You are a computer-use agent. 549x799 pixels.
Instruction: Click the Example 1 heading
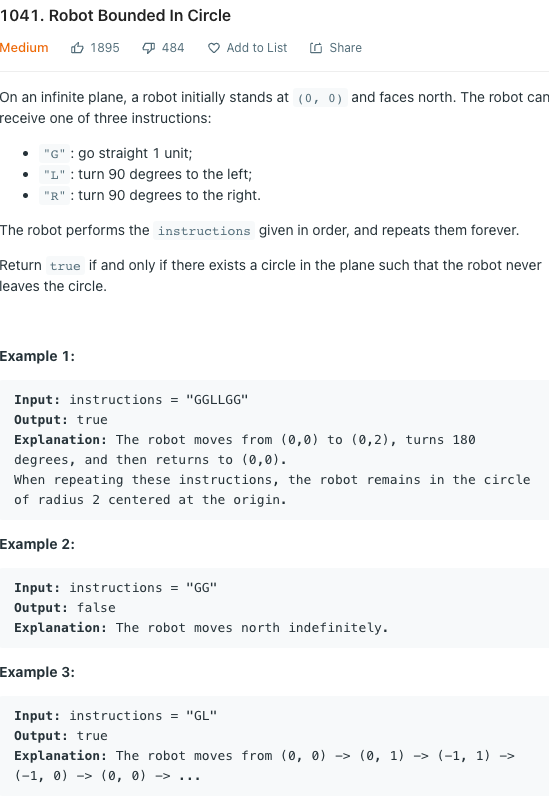pos(37,356)
